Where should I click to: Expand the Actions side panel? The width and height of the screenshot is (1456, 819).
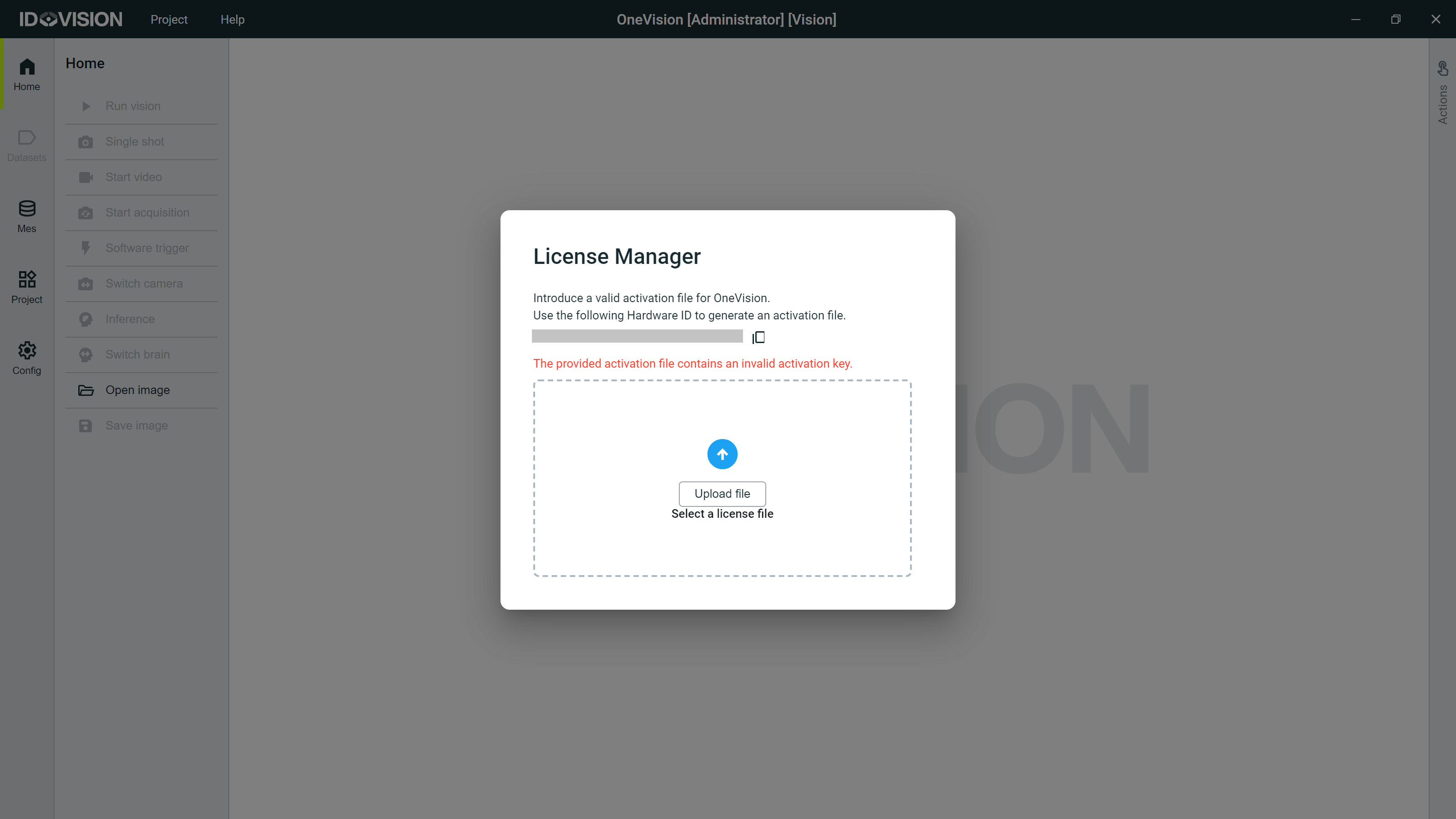[1442, 93]
